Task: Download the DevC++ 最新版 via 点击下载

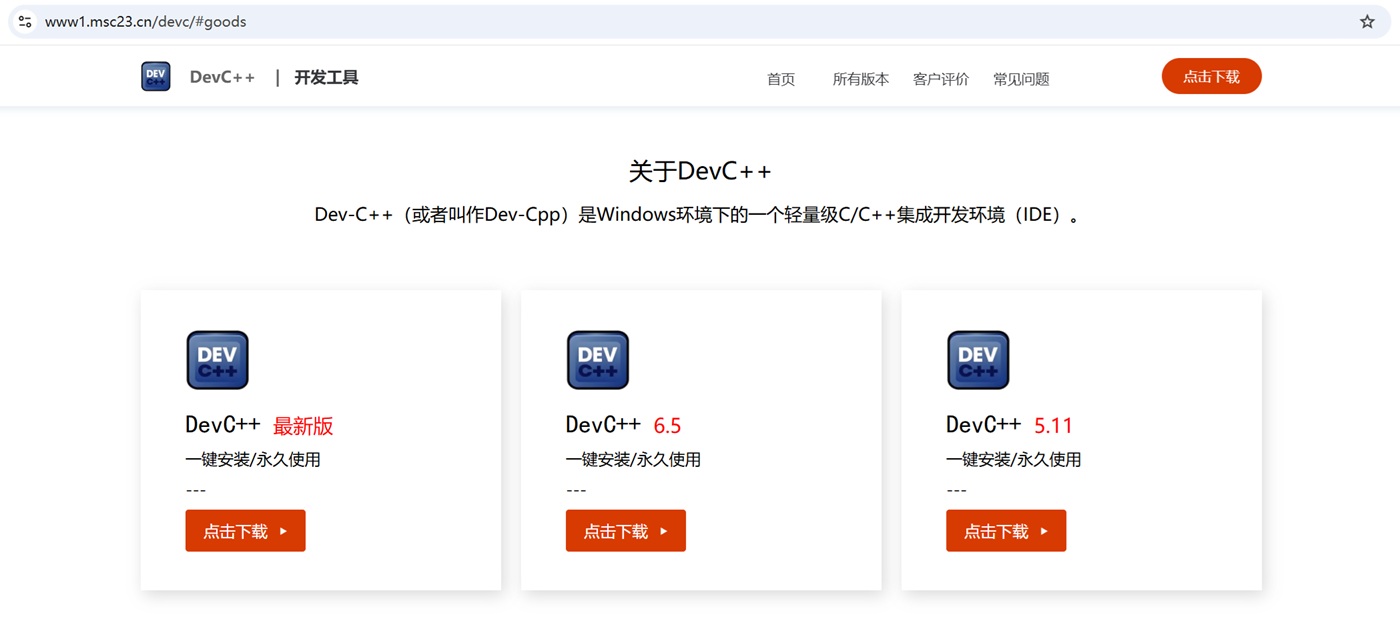Action: point(245,531)
